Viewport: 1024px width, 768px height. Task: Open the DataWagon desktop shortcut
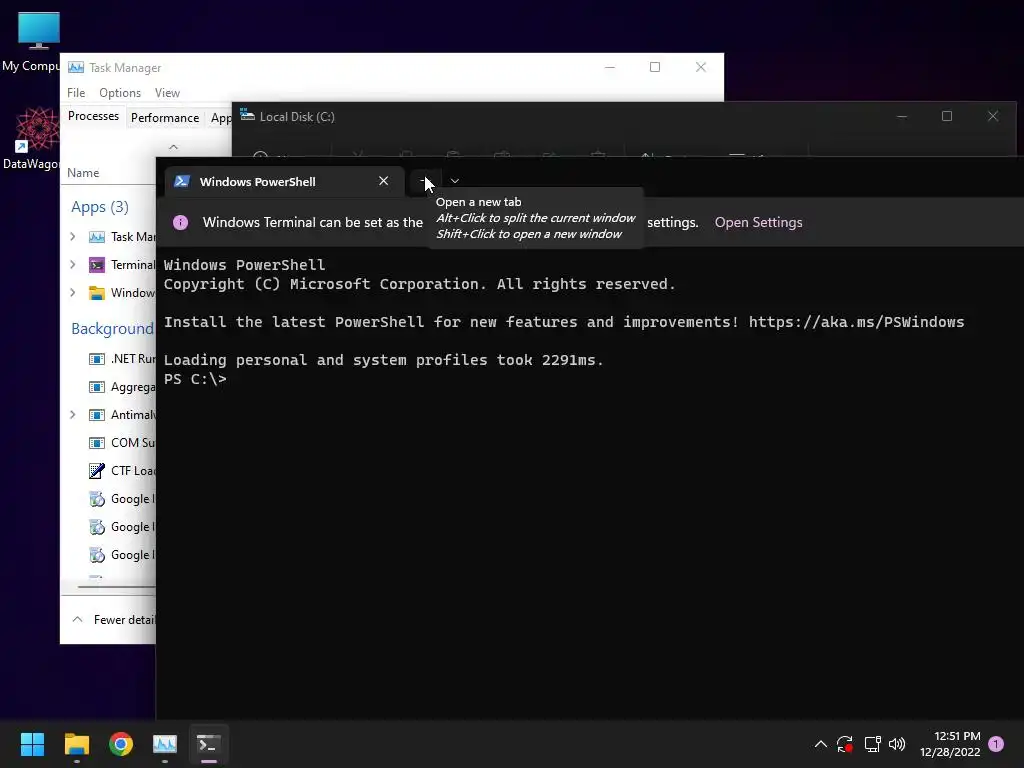pos(31,139)
